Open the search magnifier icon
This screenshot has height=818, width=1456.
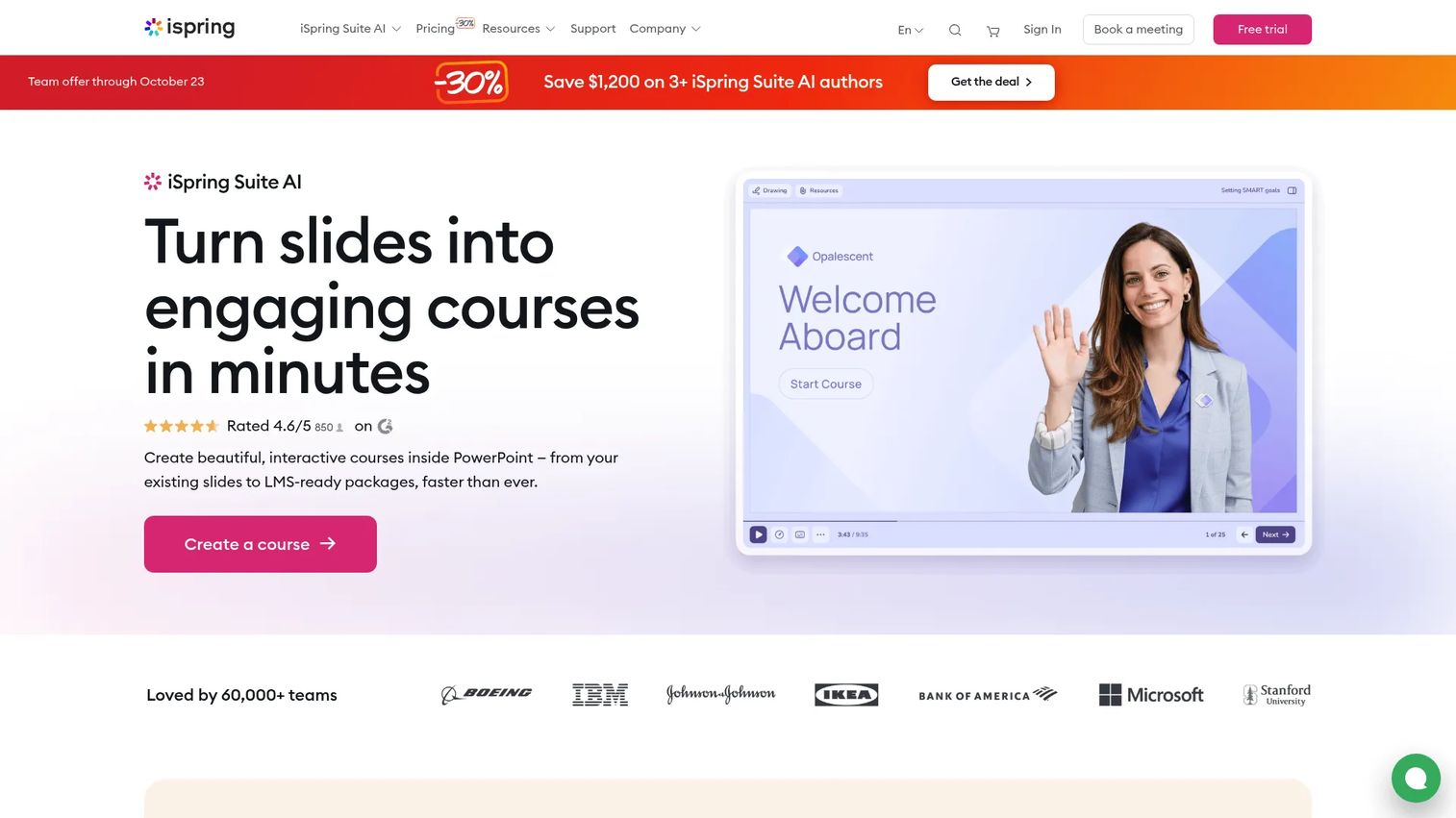click(x=955, y=30)
